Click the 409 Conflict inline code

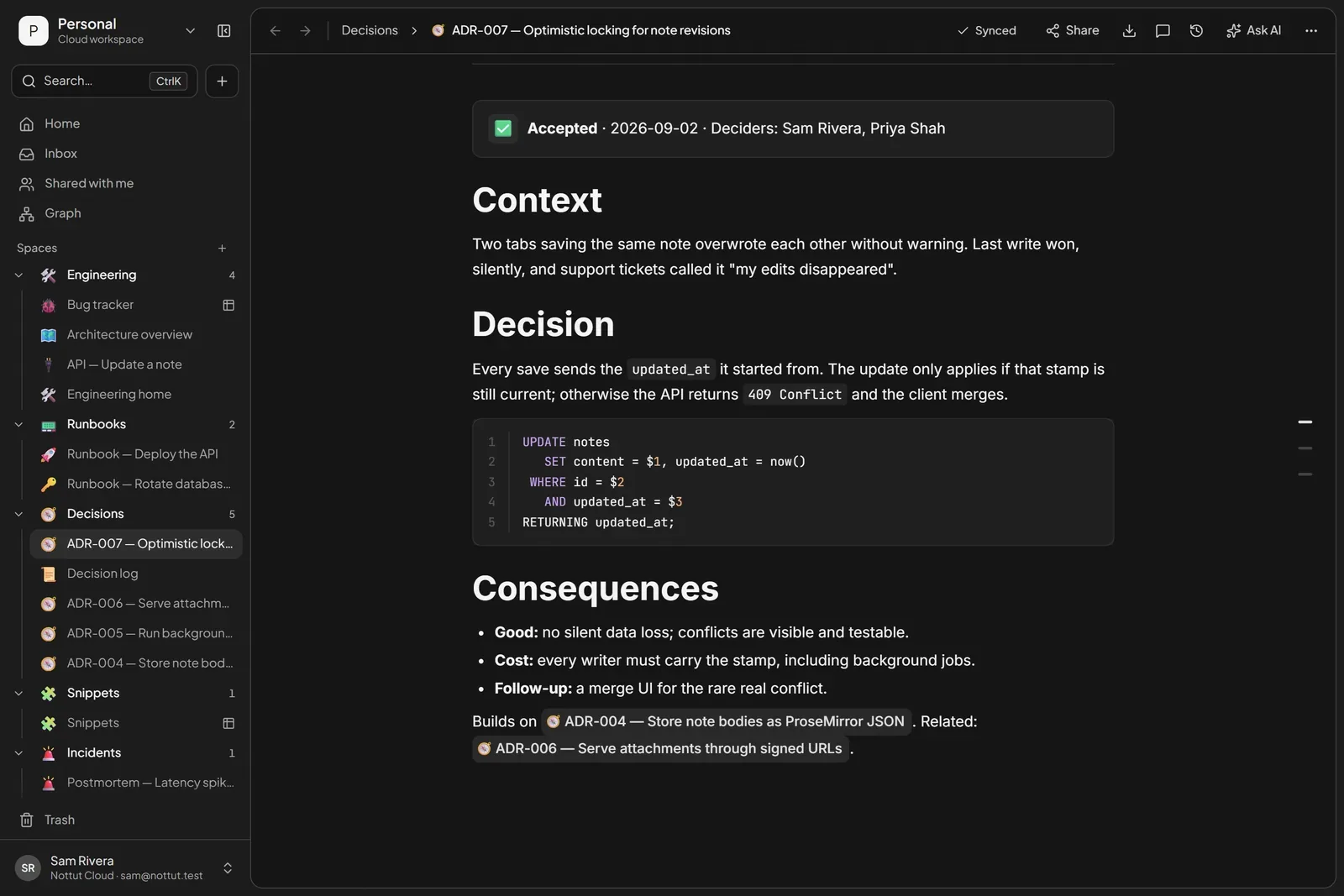click(795, 395)
